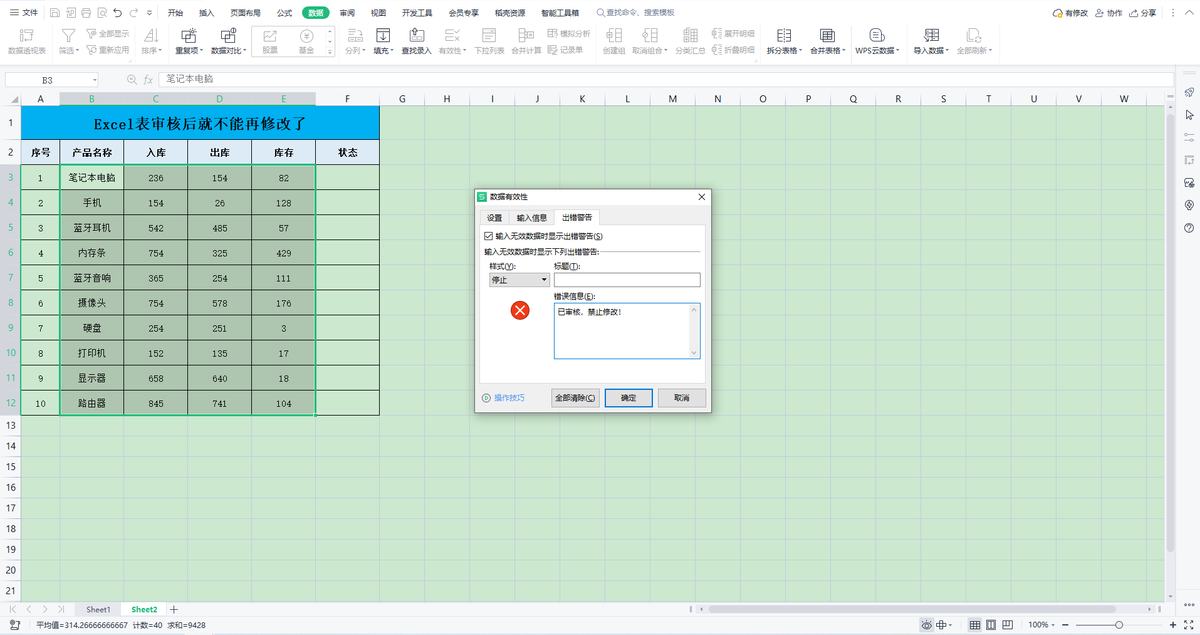The height and width of the screenshot is (635, 1200).
Task: Click the Error Message (错误信息) text area
Action: coord(627,331)
